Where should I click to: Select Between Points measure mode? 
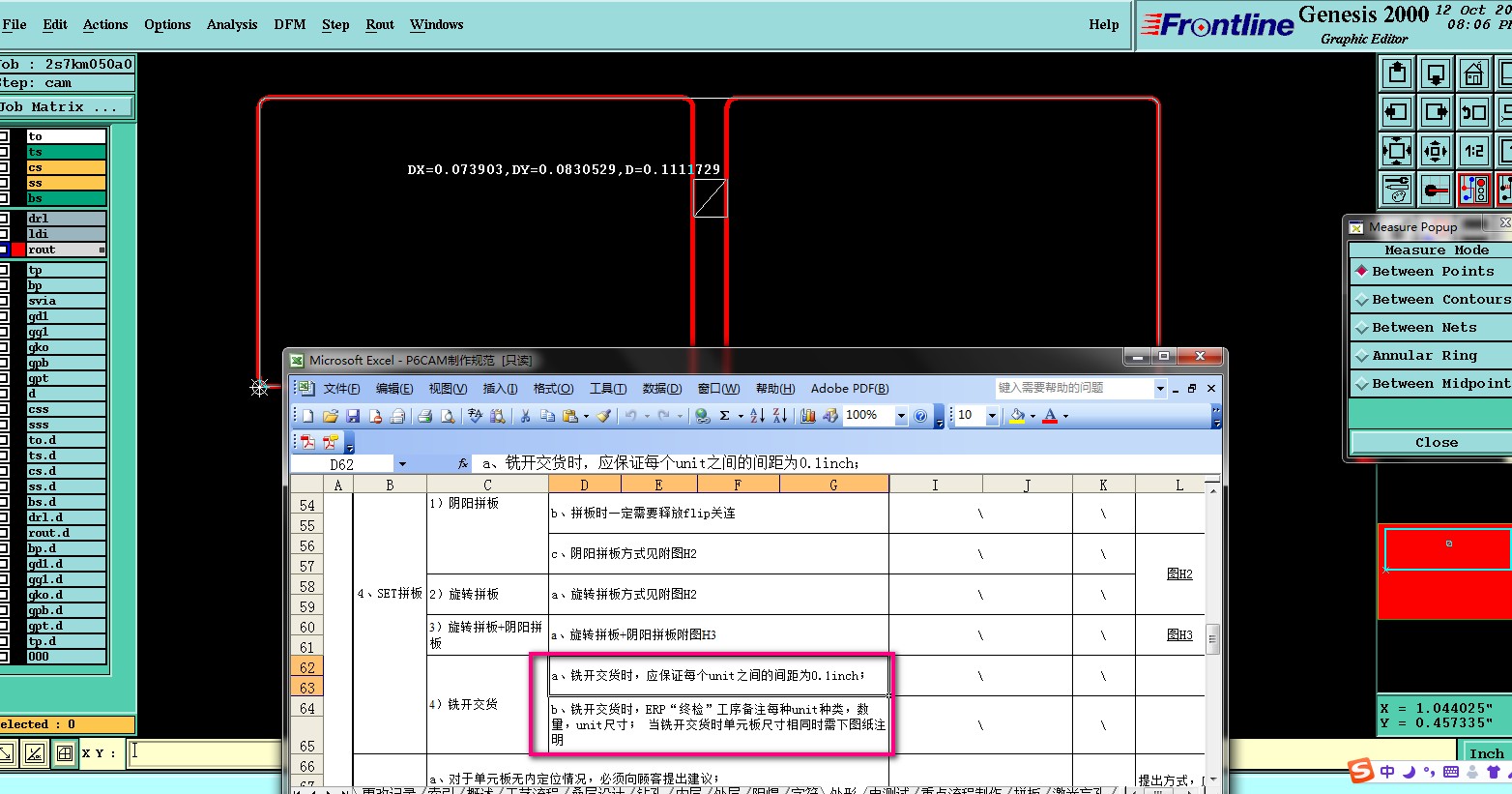1431,272
